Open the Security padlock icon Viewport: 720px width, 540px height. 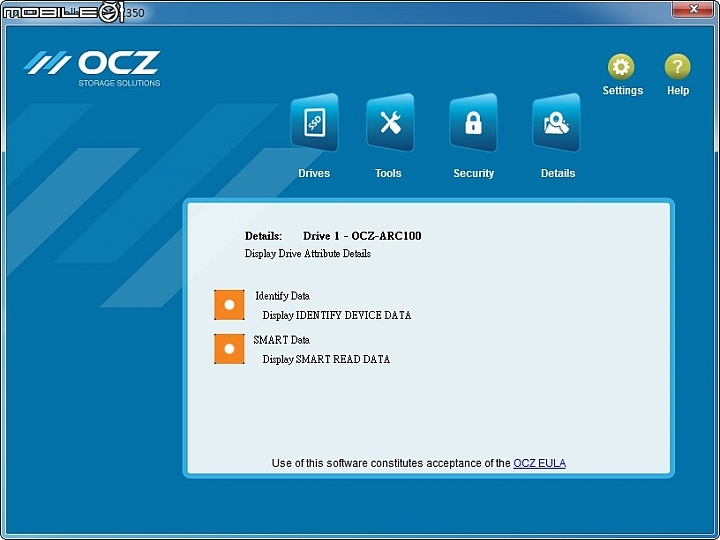click(x=473, y=123)
